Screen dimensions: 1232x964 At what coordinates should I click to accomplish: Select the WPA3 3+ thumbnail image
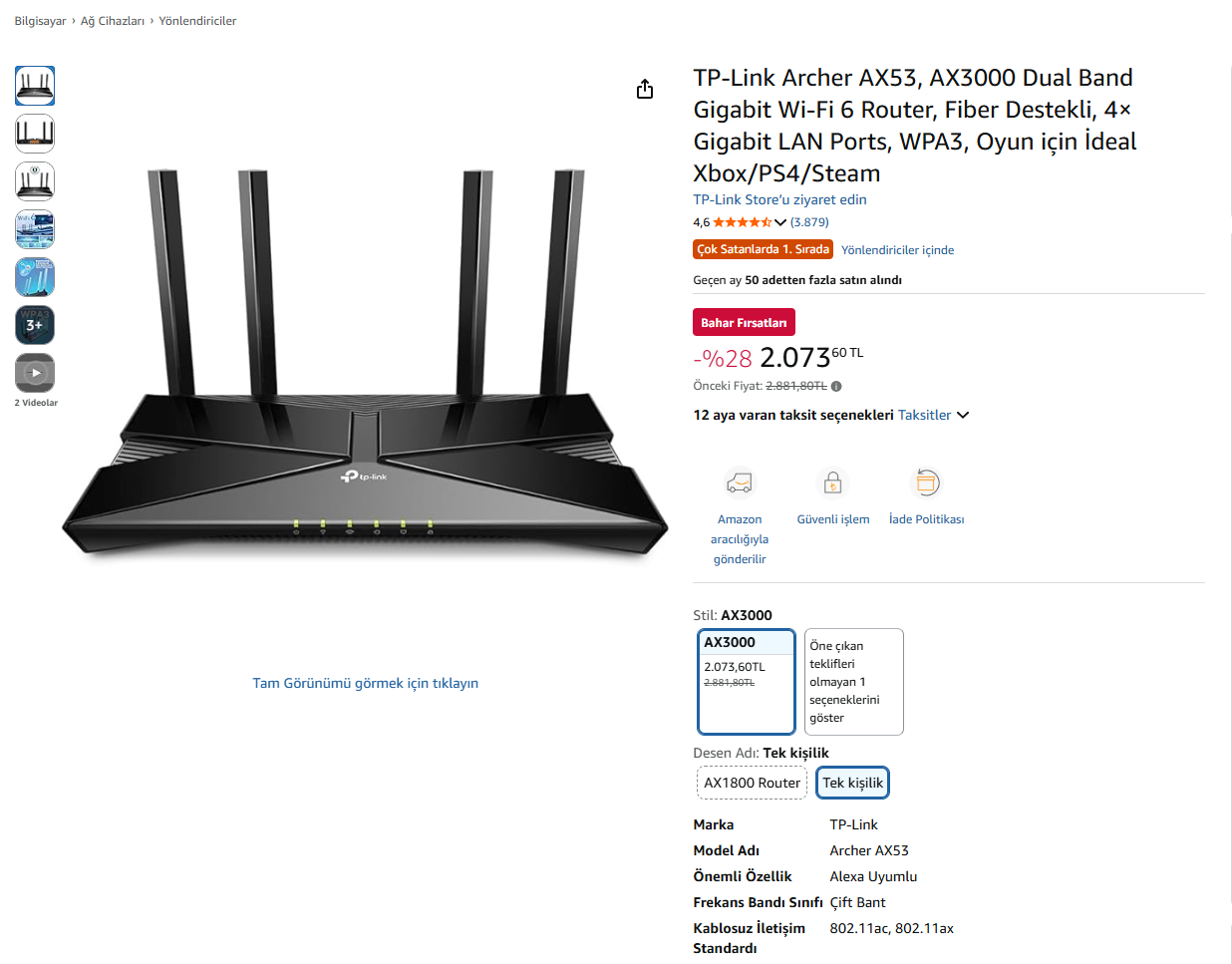(35, 325)
